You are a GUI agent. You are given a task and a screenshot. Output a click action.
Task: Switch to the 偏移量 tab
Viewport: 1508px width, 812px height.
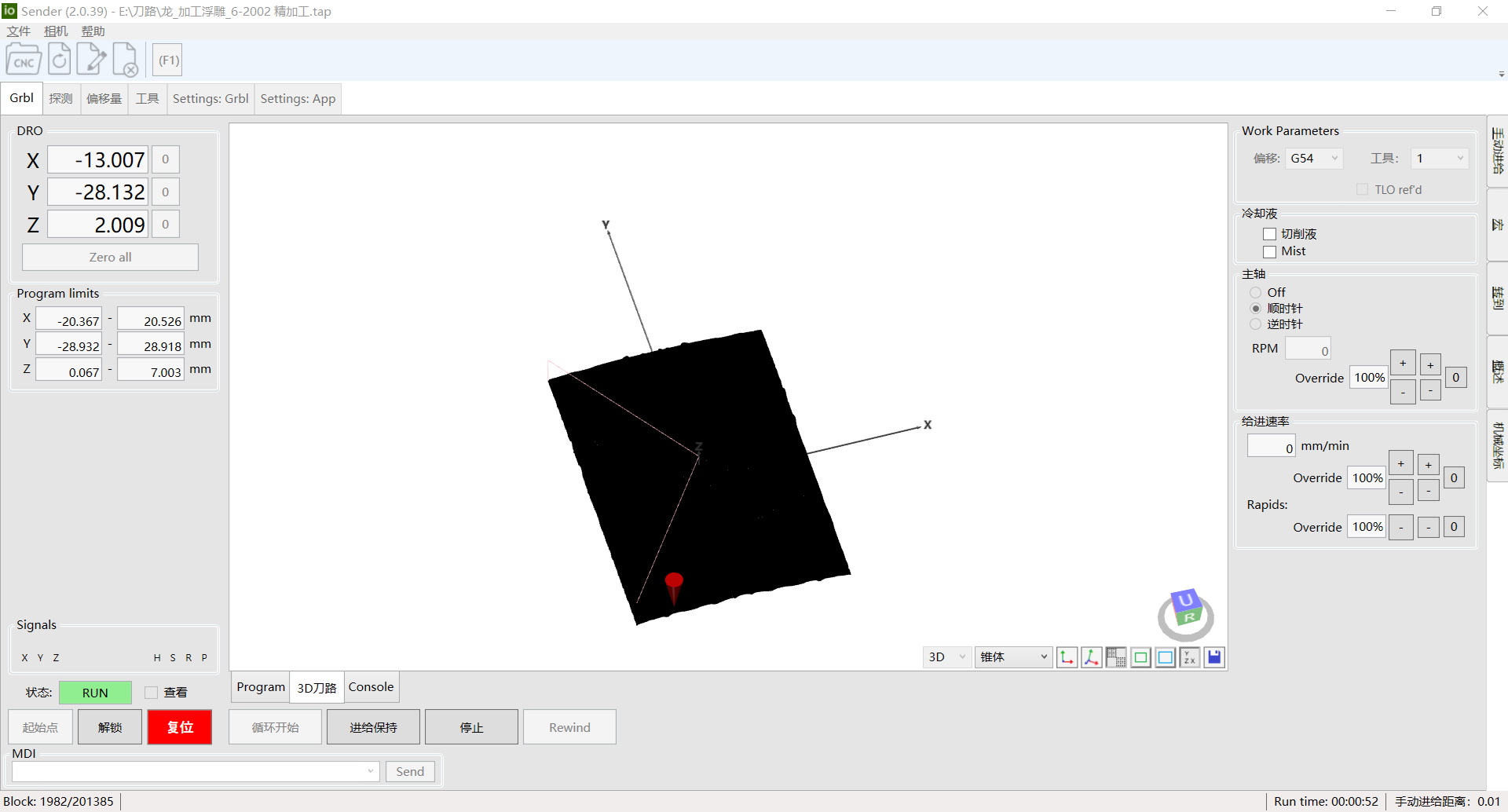[x=104, y=99]
